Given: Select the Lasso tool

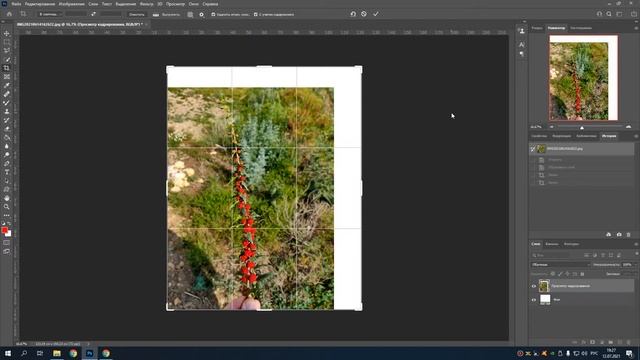Looking at the screenshot, I should pos(7,51).
